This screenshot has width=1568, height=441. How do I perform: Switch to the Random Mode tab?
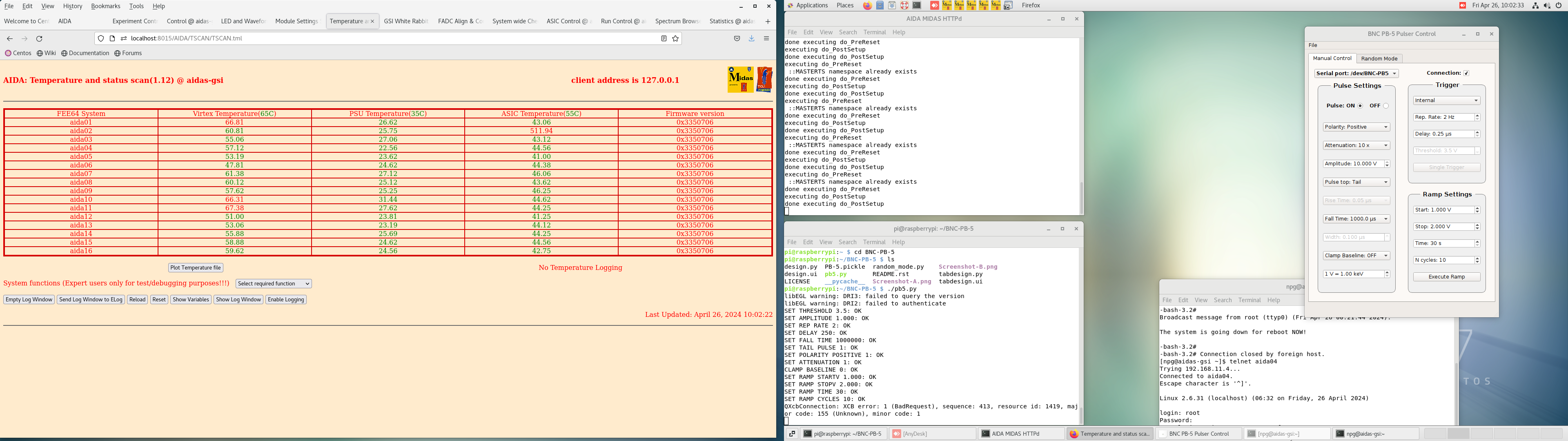(x=1379, y=58)
